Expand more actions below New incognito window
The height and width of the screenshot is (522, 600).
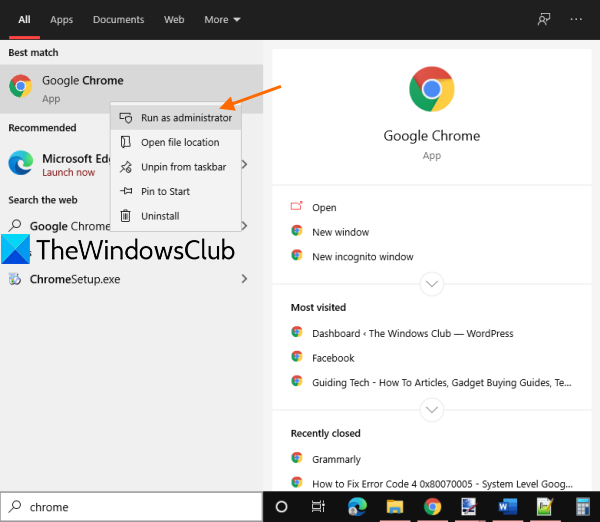432,284
